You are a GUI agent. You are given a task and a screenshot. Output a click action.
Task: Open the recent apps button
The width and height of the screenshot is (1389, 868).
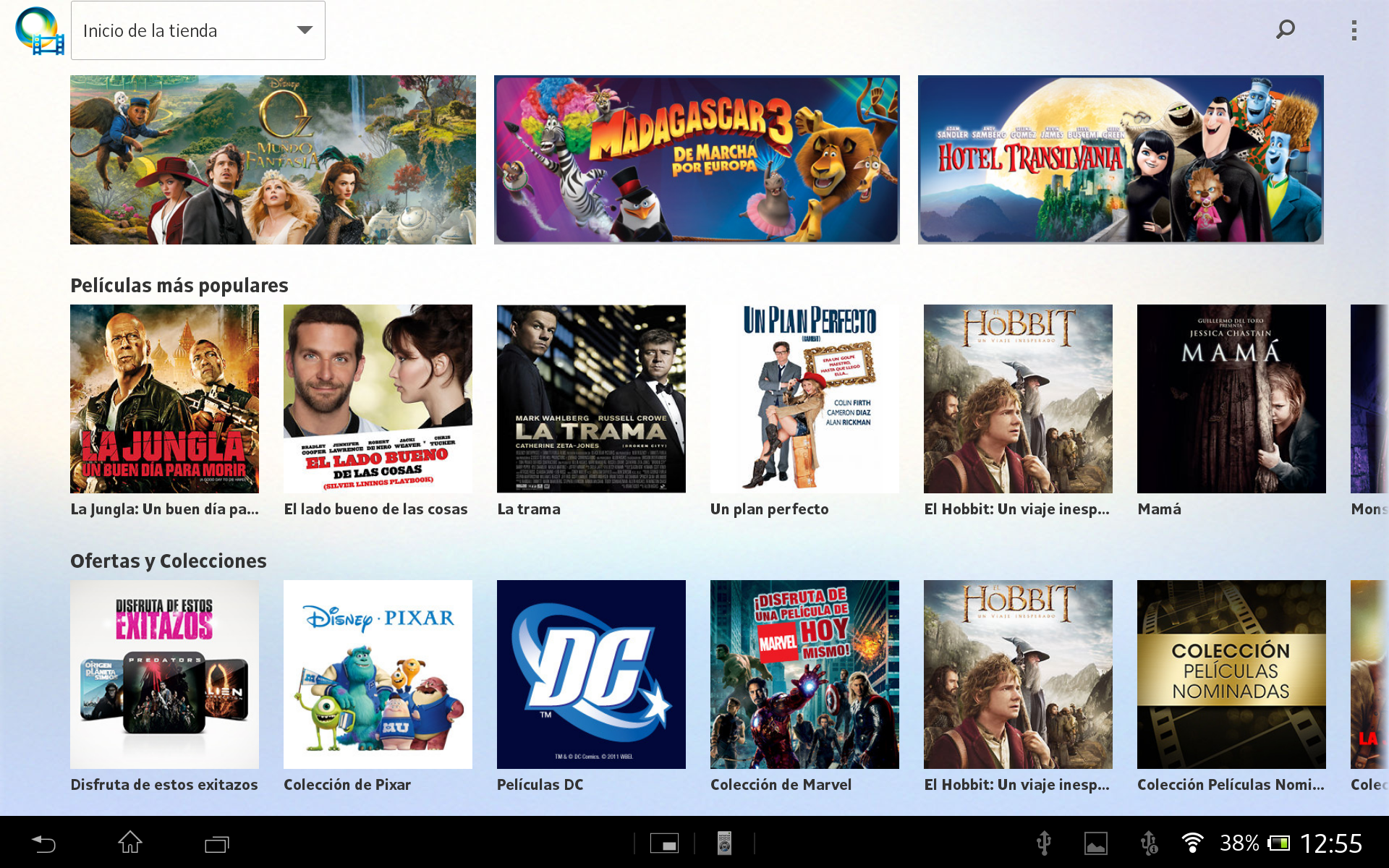coord(216,843)
